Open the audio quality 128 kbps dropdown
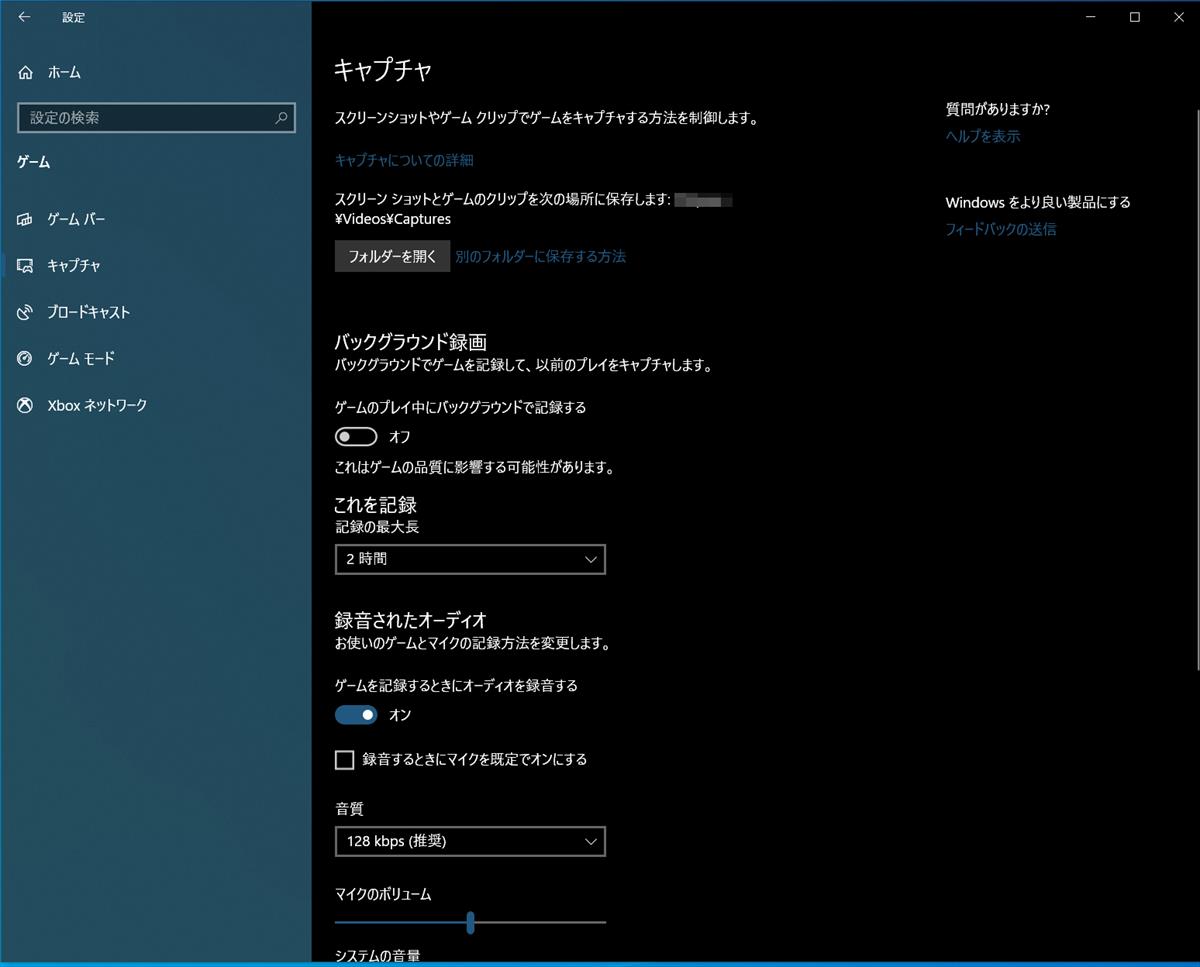This screenshot has width=1200, height=967. point(470,842)
